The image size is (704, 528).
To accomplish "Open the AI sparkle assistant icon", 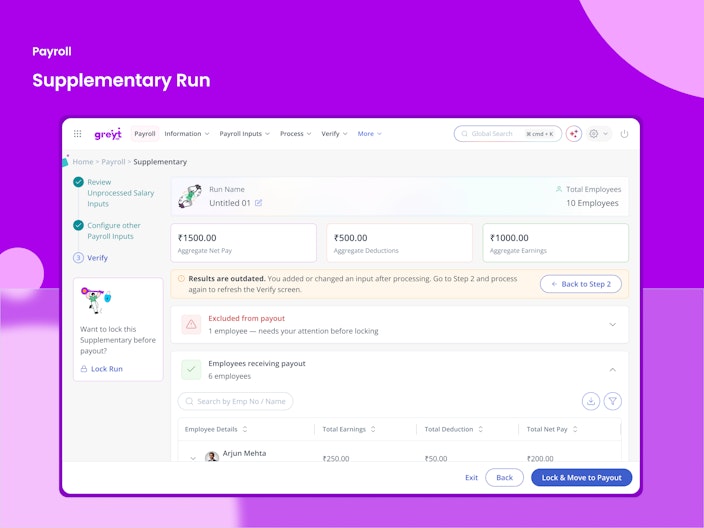I will pyautogui.click(x=574, y=134).
